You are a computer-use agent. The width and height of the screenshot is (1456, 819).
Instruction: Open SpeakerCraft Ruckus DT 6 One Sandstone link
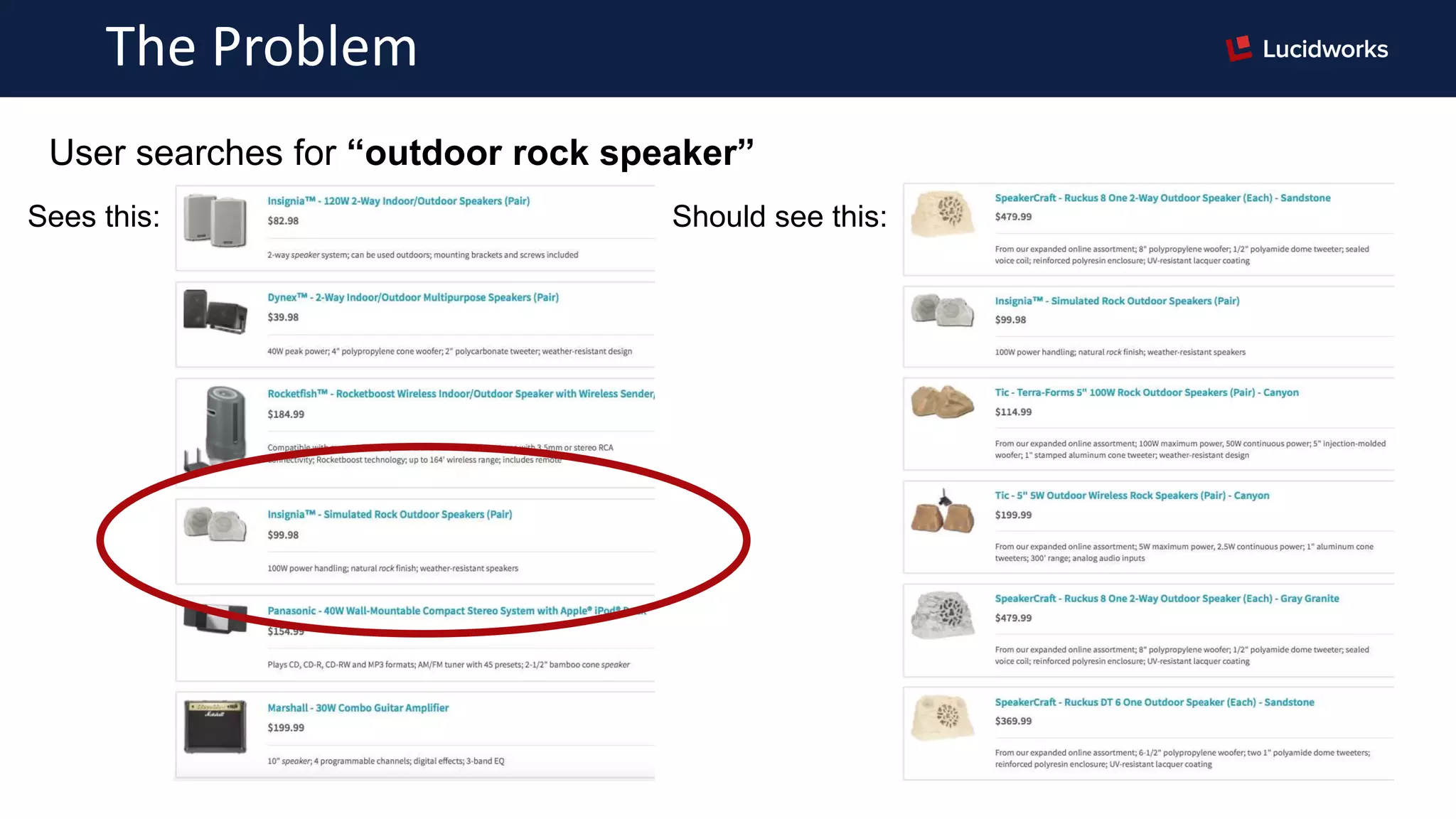point(1155,702)
